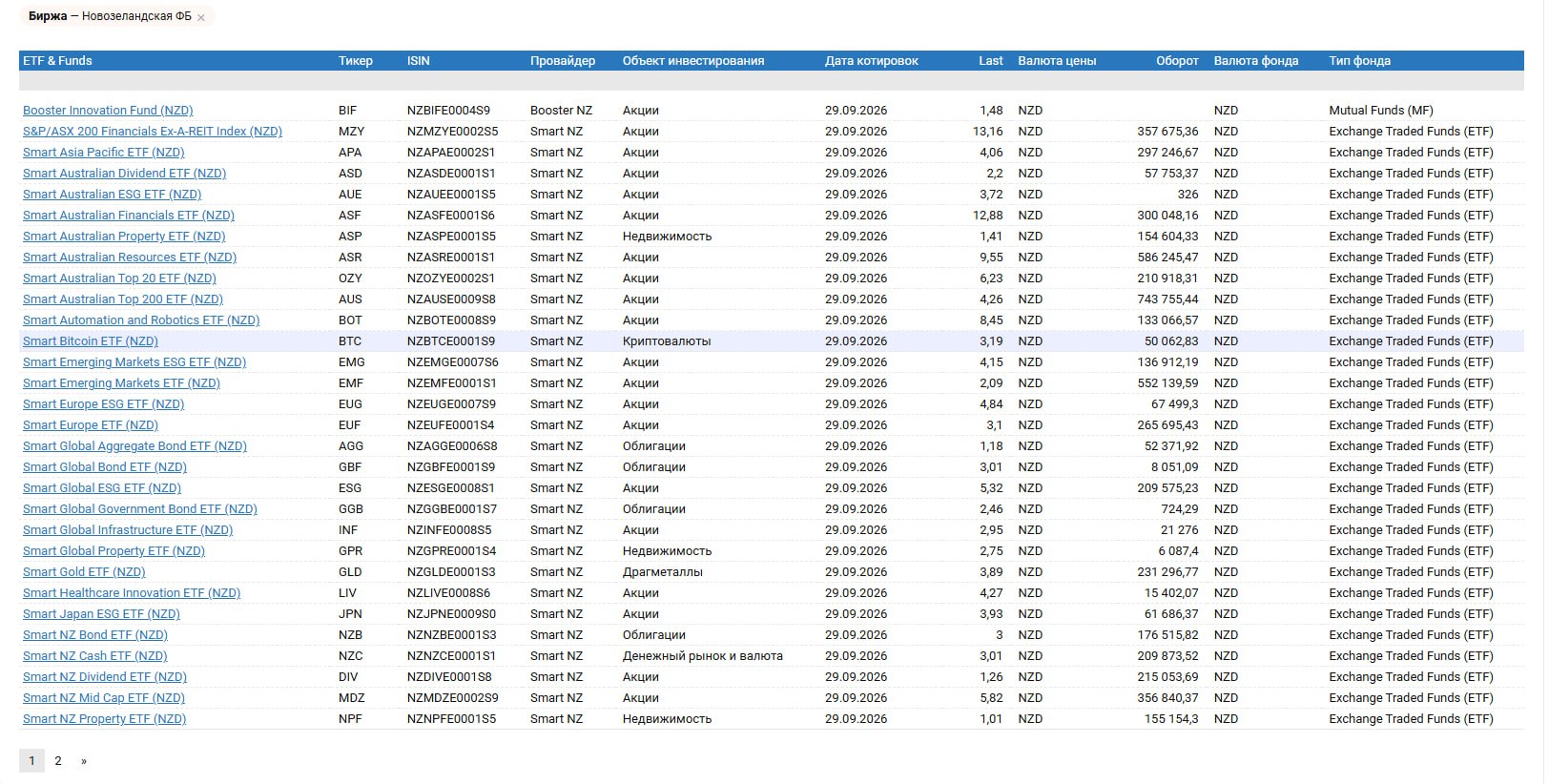Go to page 2 of results
1549x784 pixels.
click(58, 761)
